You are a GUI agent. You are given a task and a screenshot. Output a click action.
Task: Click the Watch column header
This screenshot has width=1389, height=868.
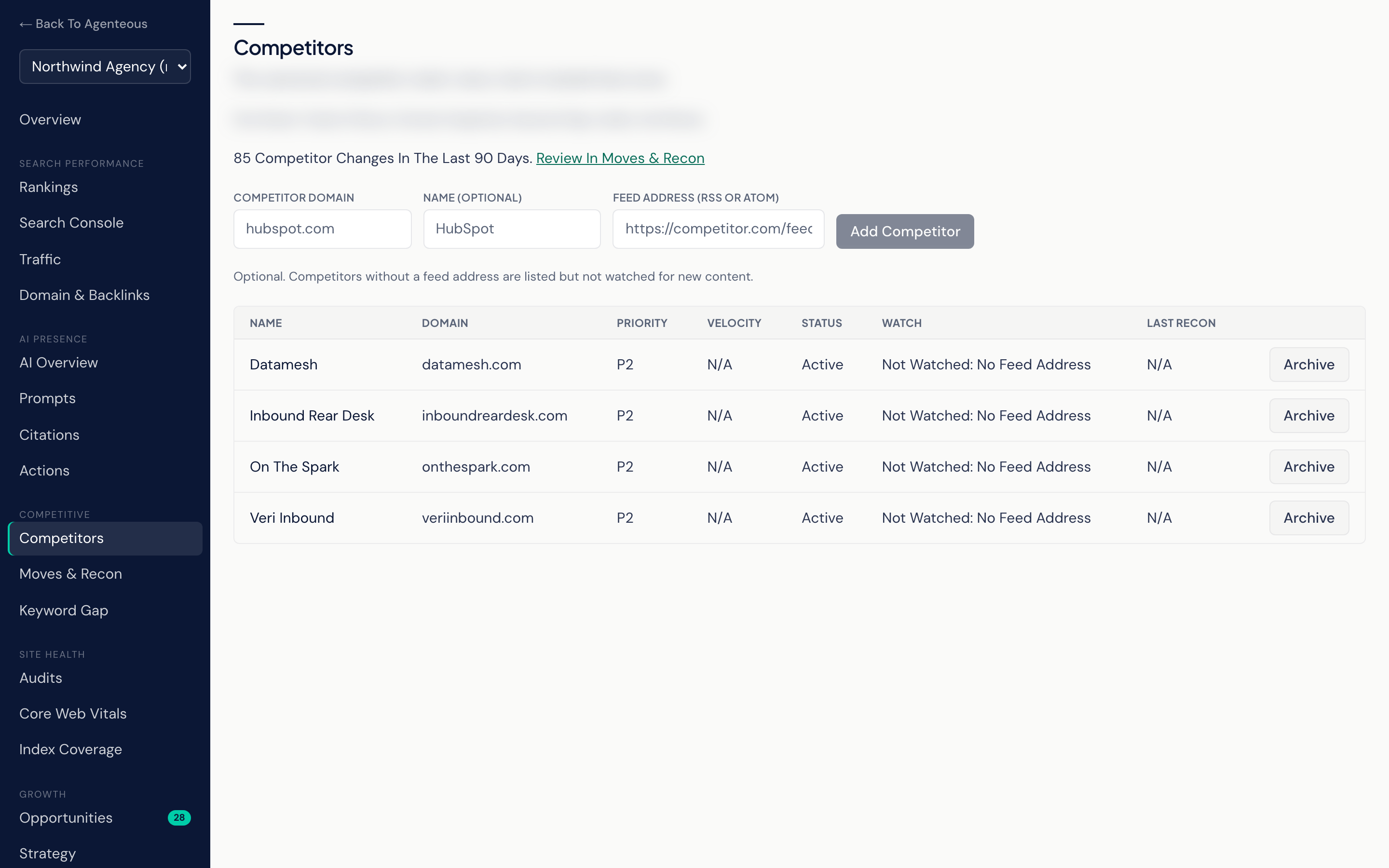click(901, 323)
